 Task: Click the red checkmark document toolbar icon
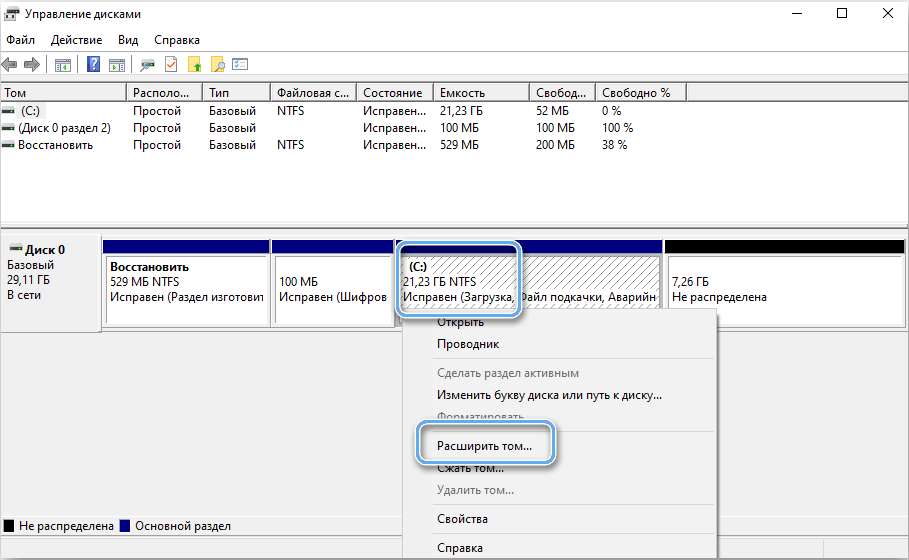point(171,65)
